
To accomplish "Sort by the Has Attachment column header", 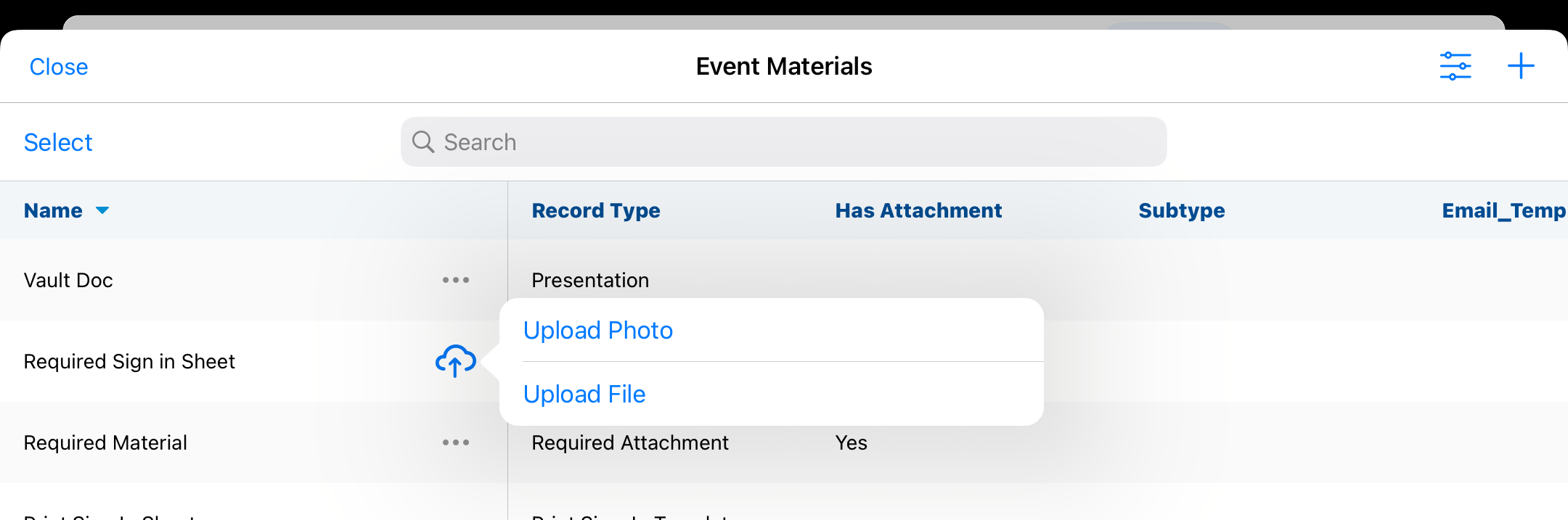I will [918, 210].
